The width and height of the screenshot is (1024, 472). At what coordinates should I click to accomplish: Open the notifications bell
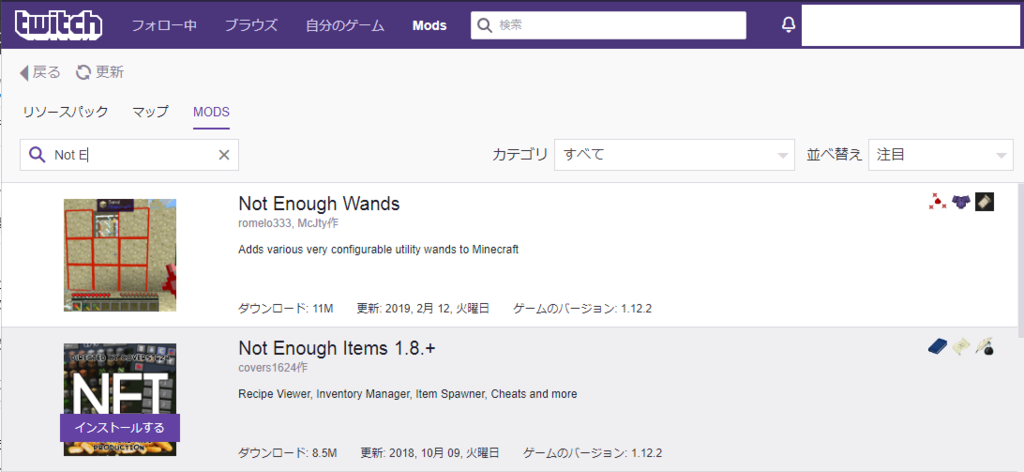[x=789, y=25]
